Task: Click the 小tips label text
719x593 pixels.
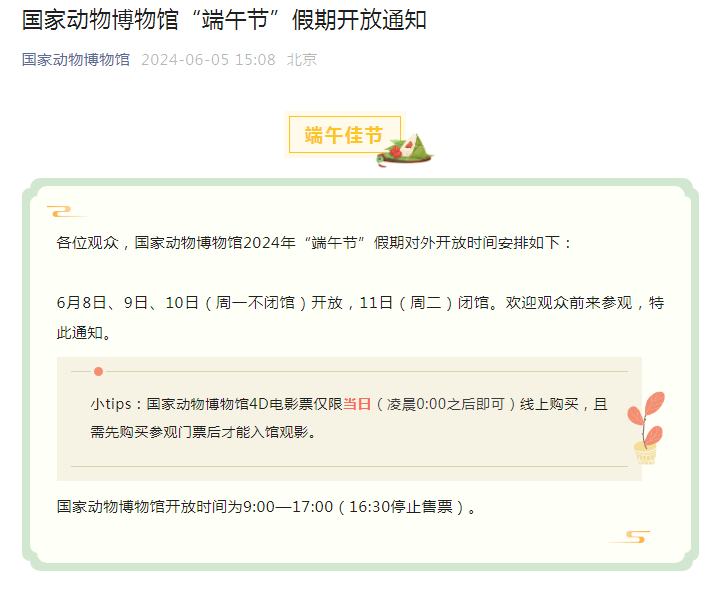Action: (x=111, y=404)
